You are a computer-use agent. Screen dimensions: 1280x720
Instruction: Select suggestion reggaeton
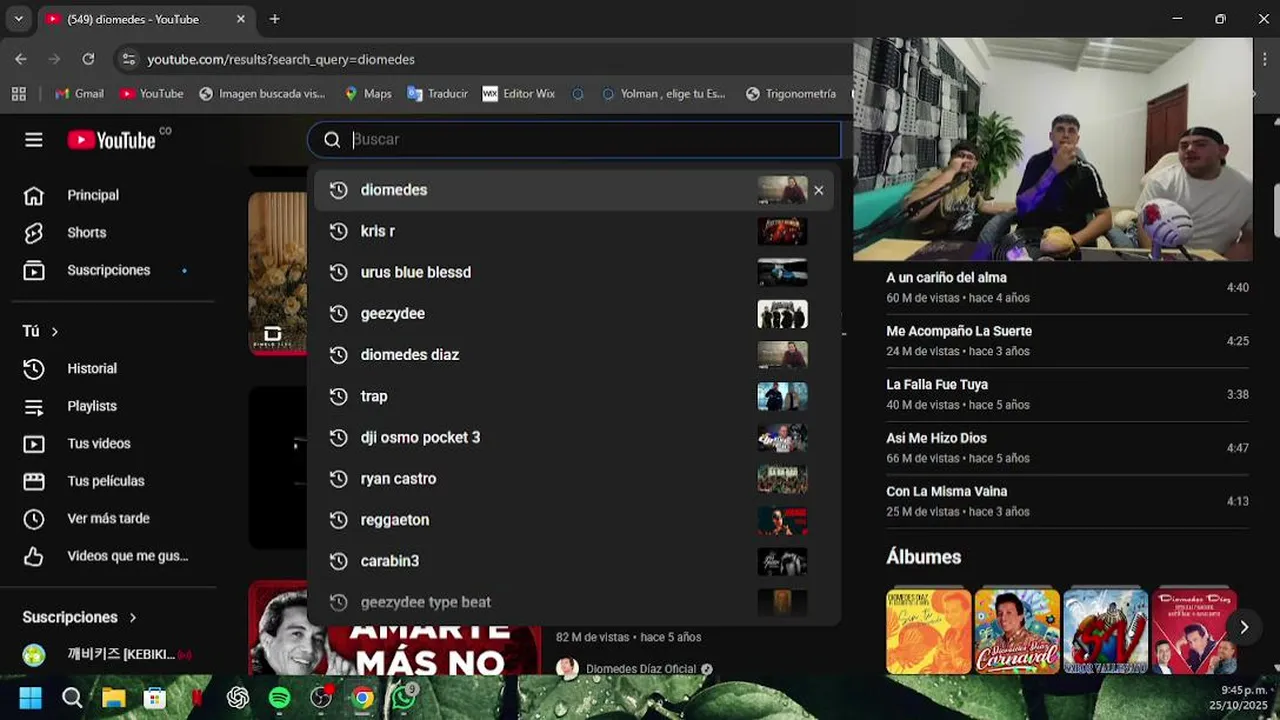[576, 520]
